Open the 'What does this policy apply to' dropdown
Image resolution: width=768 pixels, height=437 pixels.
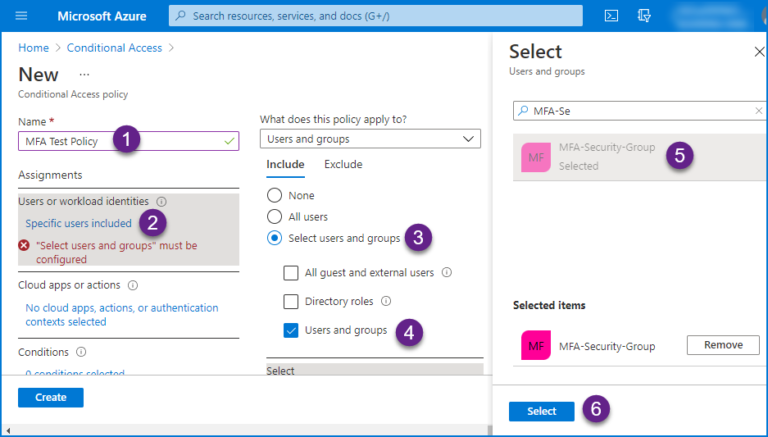370,139
